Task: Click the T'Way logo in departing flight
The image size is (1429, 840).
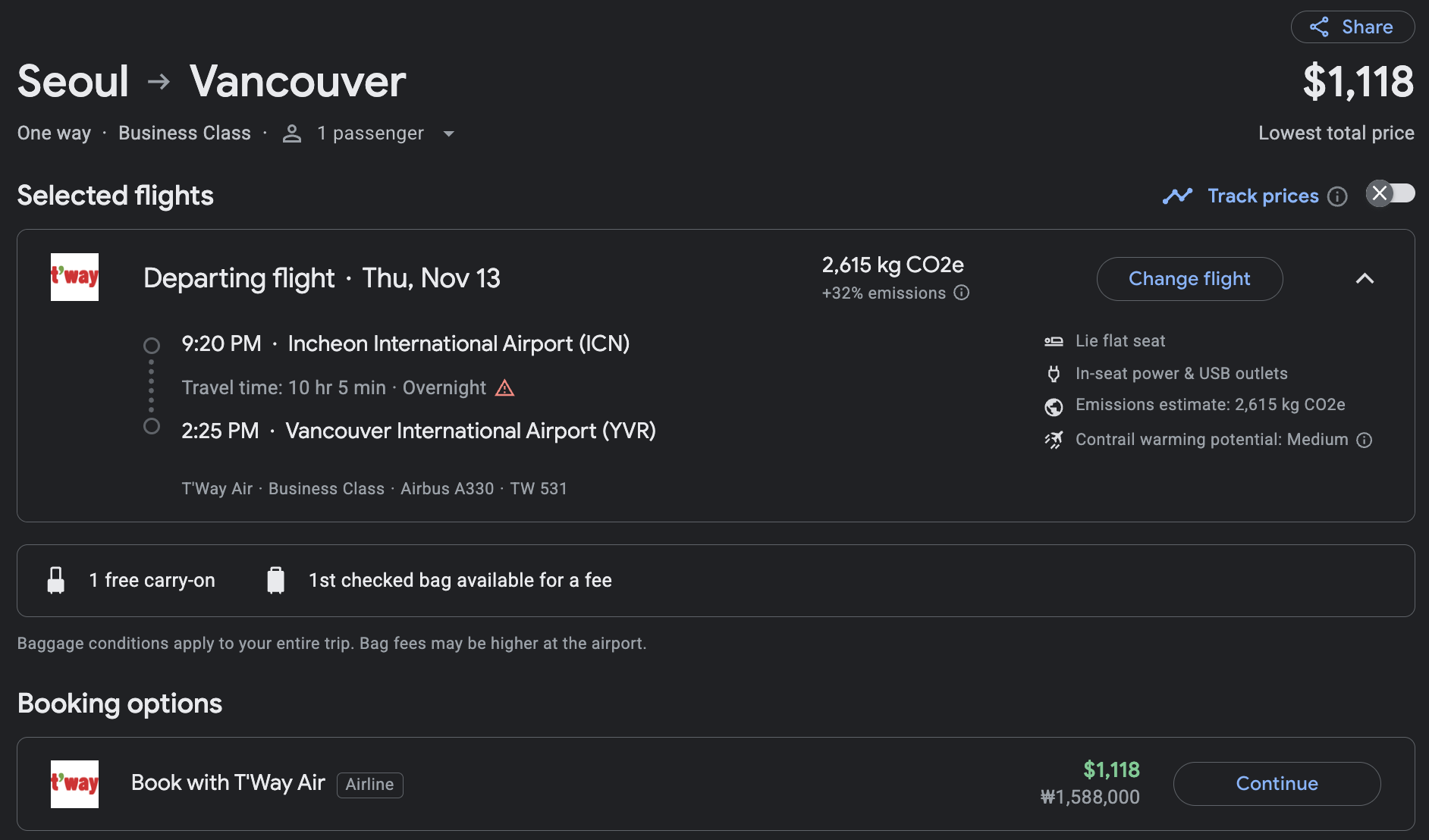Action: (74, 277)
